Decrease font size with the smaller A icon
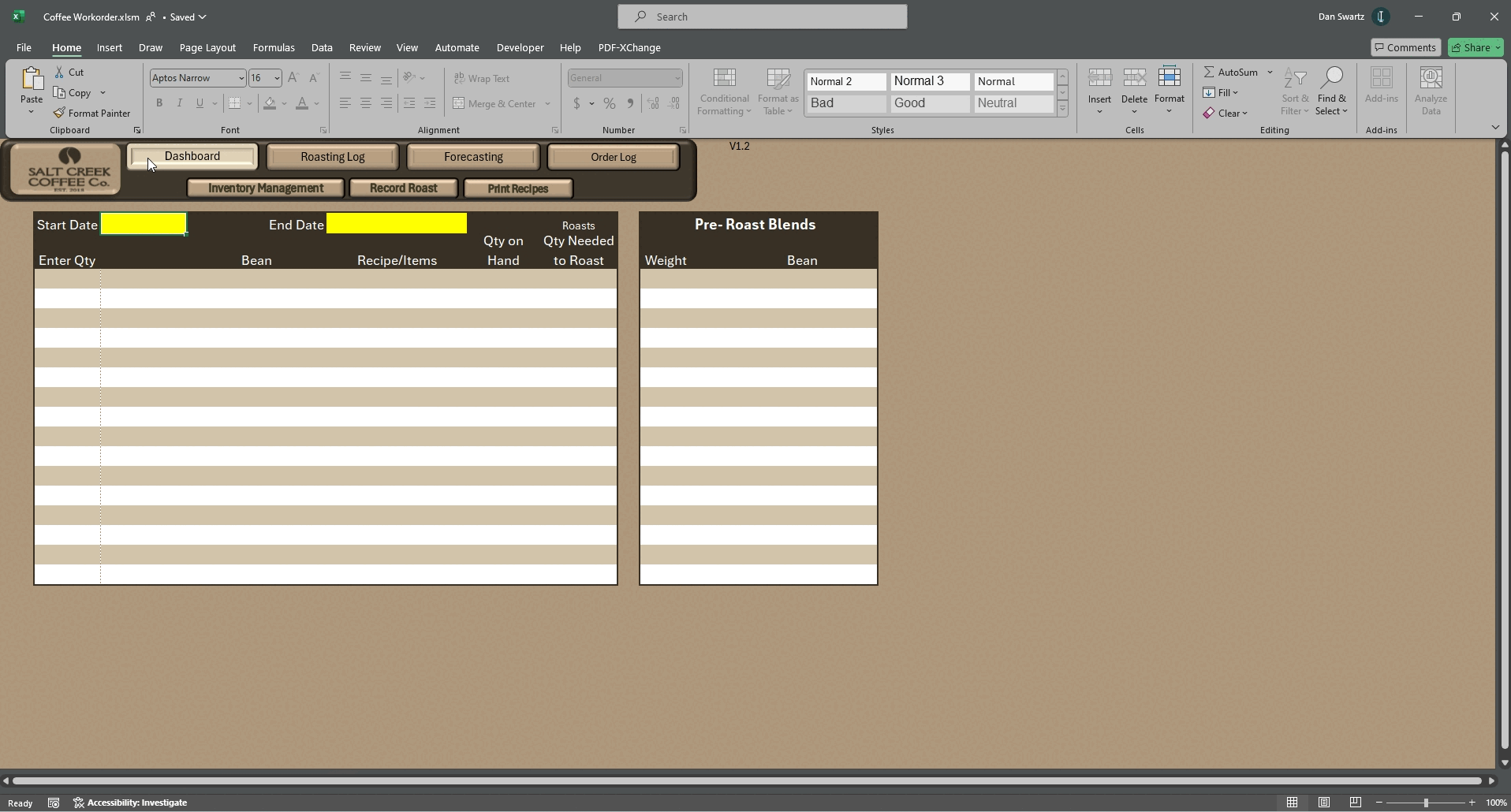Viewport: 1511px width, 812px height. (314, 77)
